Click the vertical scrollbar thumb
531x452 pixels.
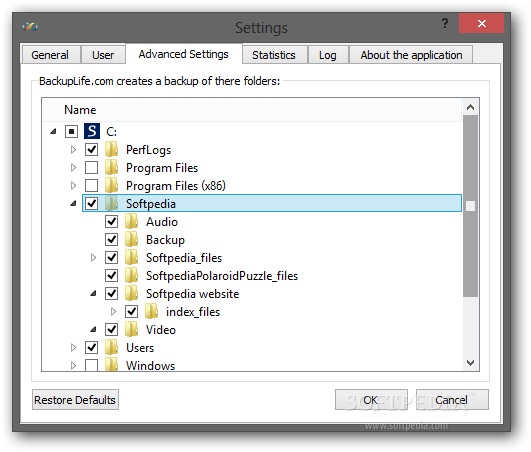click(470, 206)
